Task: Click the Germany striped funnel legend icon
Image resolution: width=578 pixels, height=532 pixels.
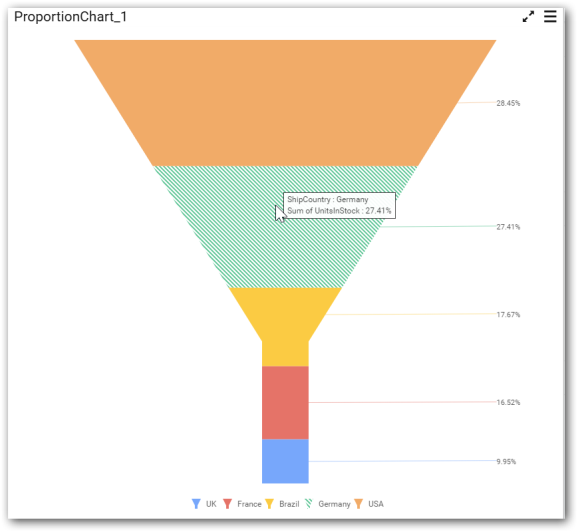Action: [x=309, y=504]
